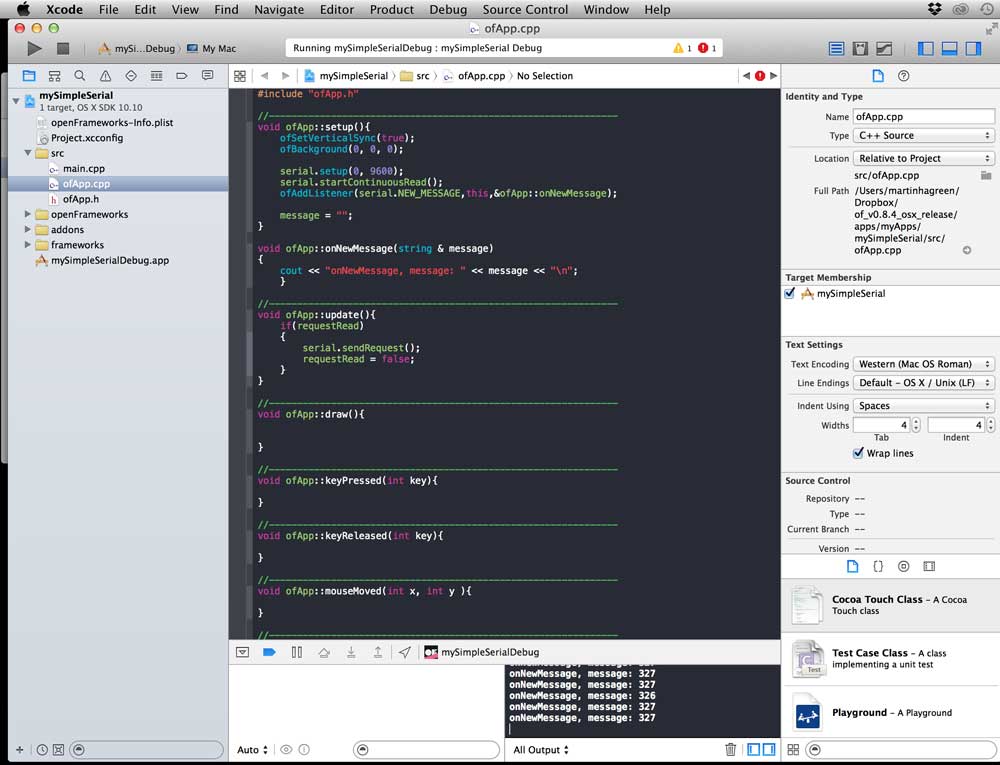Pause program execution

pyautogui.click(x=297, y=652)
